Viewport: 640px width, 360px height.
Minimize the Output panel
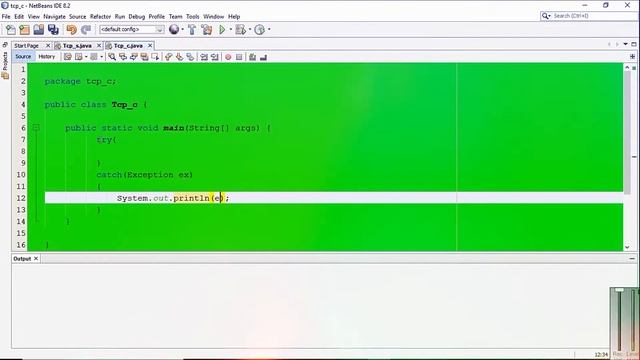click(632, 258)
